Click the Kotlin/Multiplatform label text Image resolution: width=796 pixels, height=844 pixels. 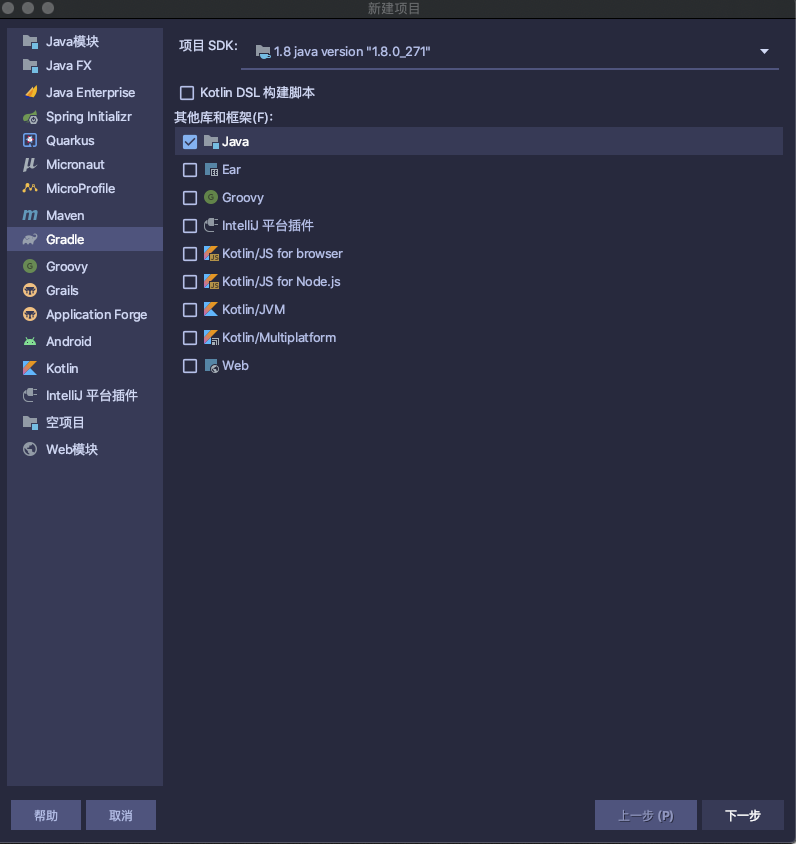(x=279, y=337)
